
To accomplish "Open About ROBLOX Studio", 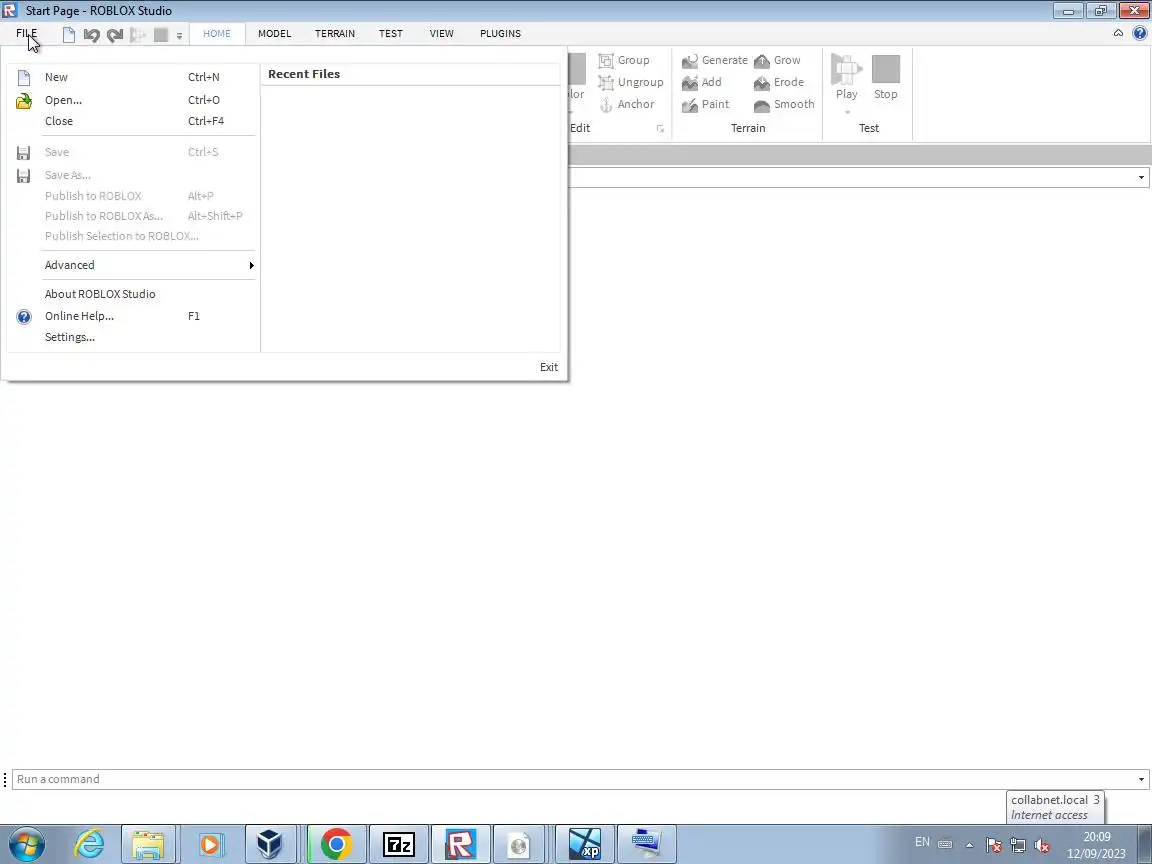I will 131,294.
